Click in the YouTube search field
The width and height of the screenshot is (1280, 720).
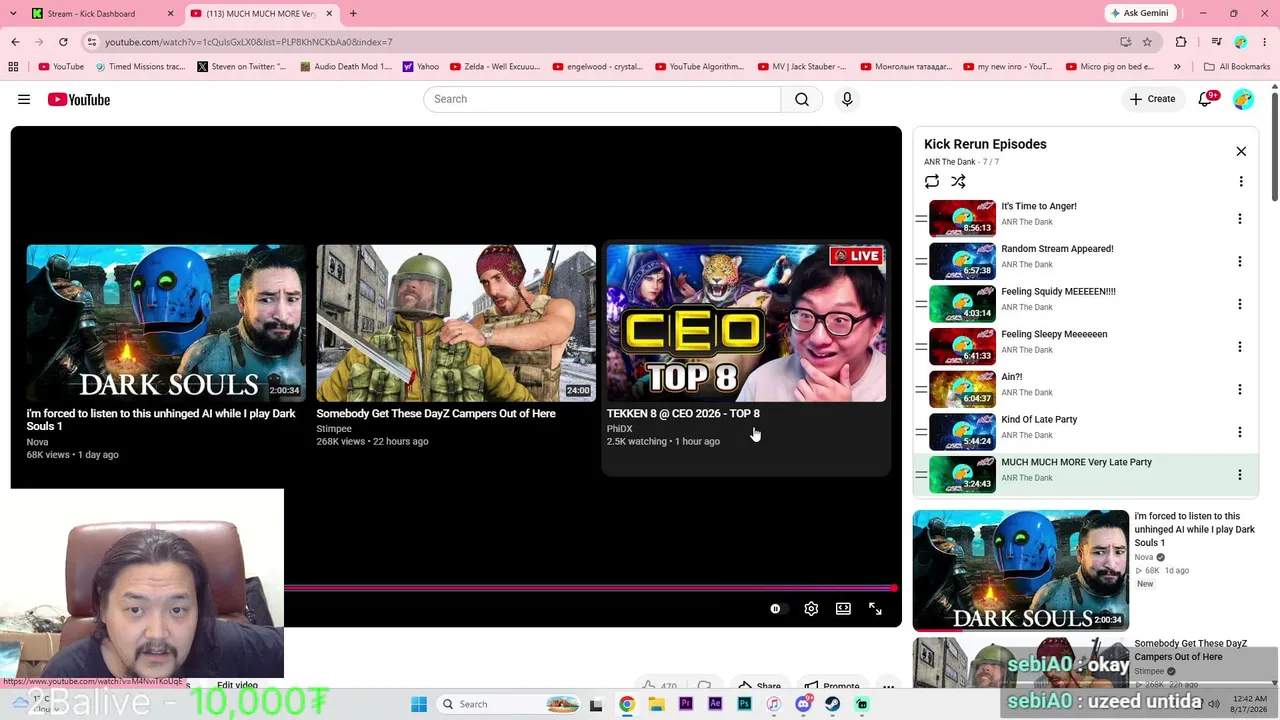click(x=602, y=99)
